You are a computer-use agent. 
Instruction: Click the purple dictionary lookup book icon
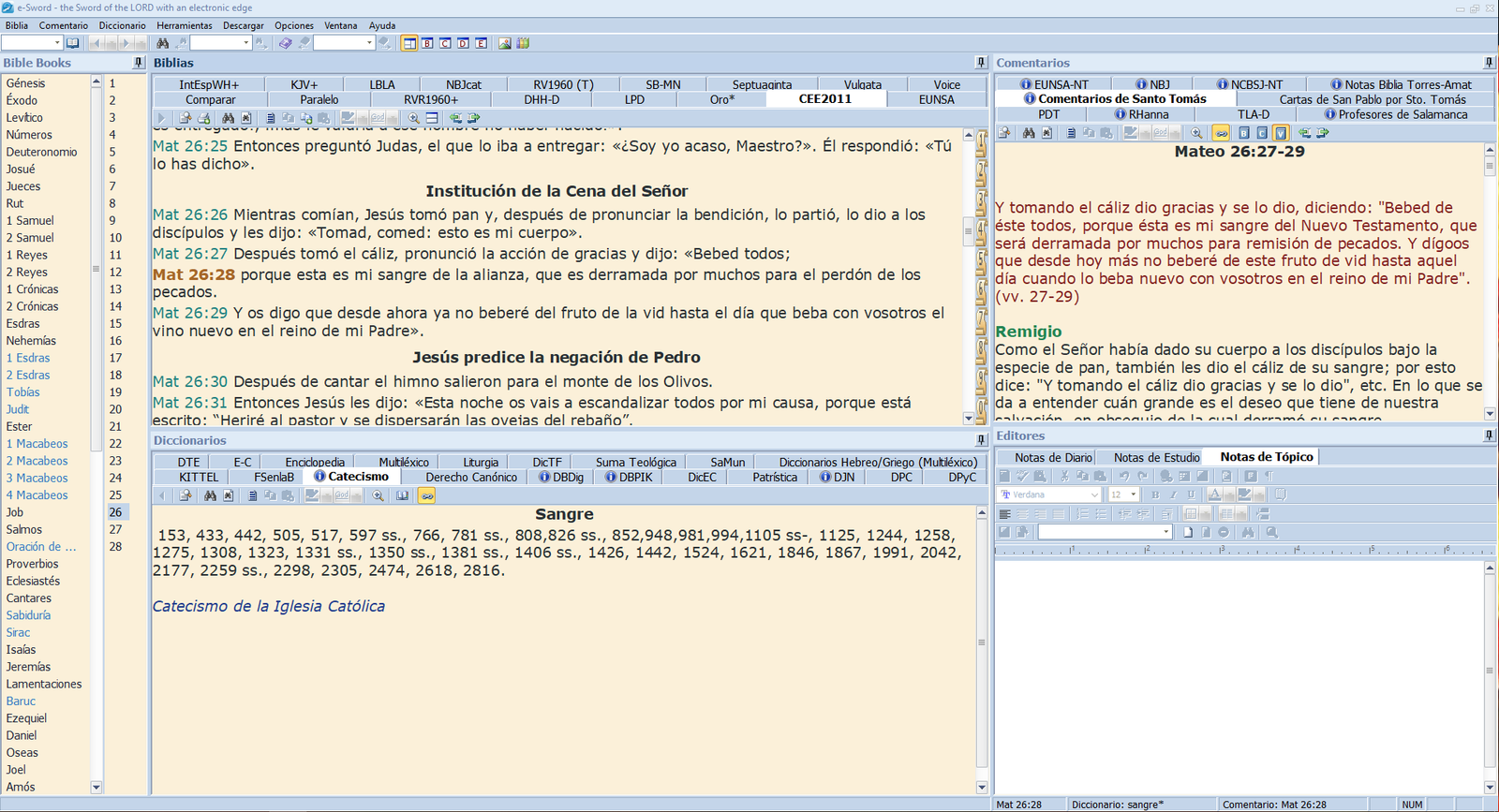(286, 43)
